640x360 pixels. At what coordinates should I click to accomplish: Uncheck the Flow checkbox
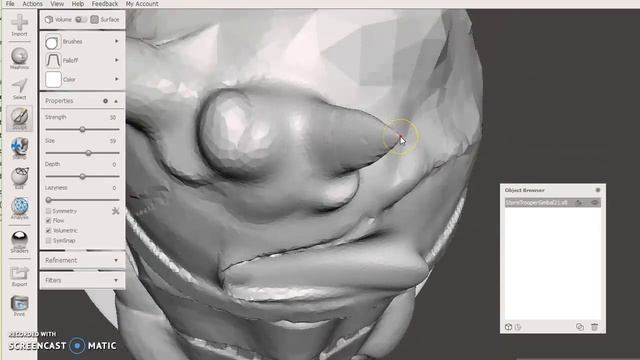click(48, 221)
